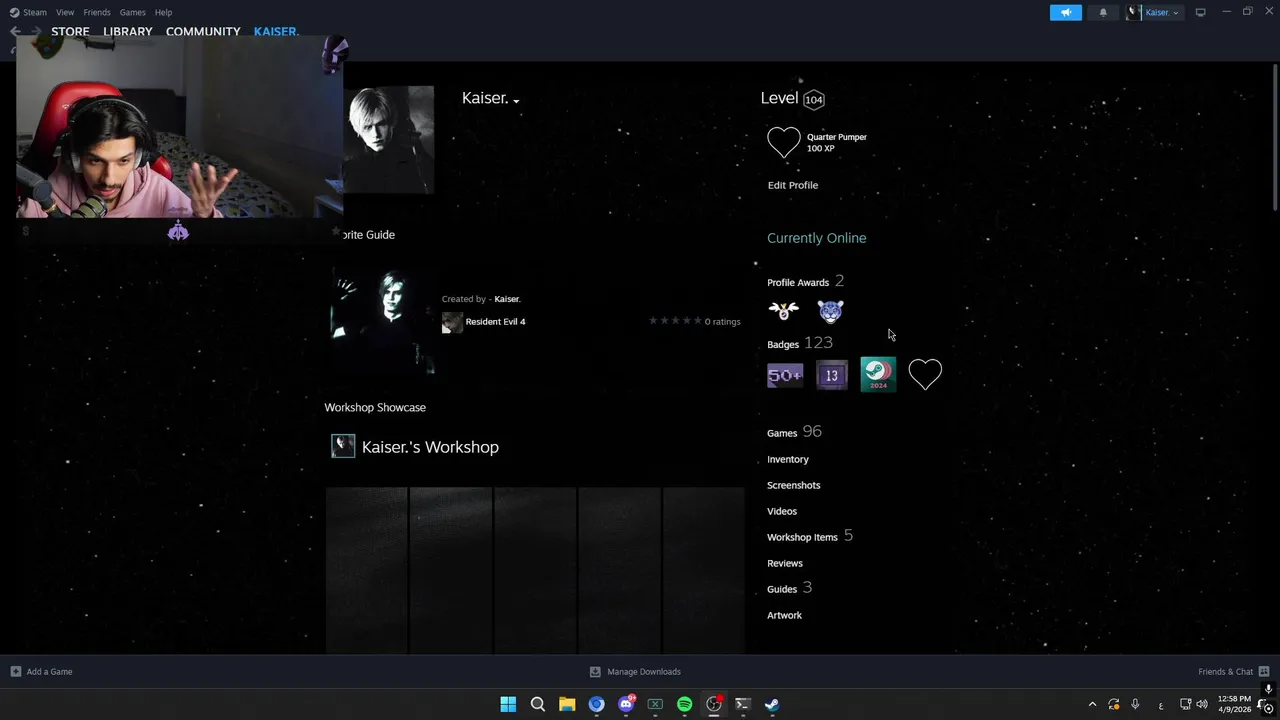Viewport: 1280px width, 720px height.
Task: Select the KAISER. profile tab
Action: pos(276,31)
